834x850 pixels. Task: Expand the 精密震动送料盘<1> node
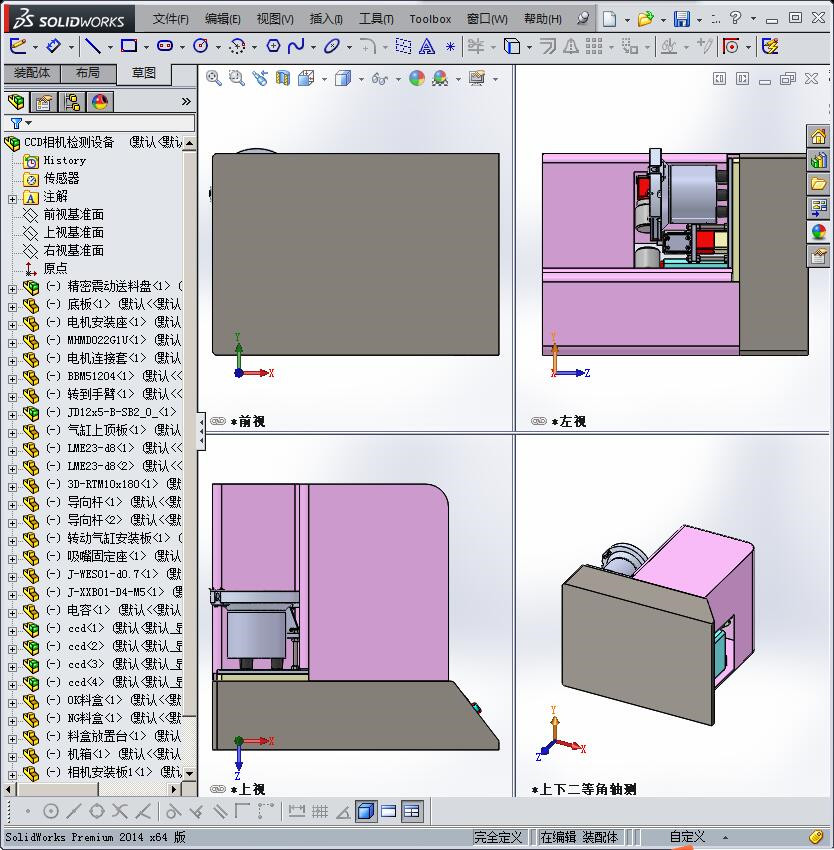pyautogui.click(x=12, y=289)
